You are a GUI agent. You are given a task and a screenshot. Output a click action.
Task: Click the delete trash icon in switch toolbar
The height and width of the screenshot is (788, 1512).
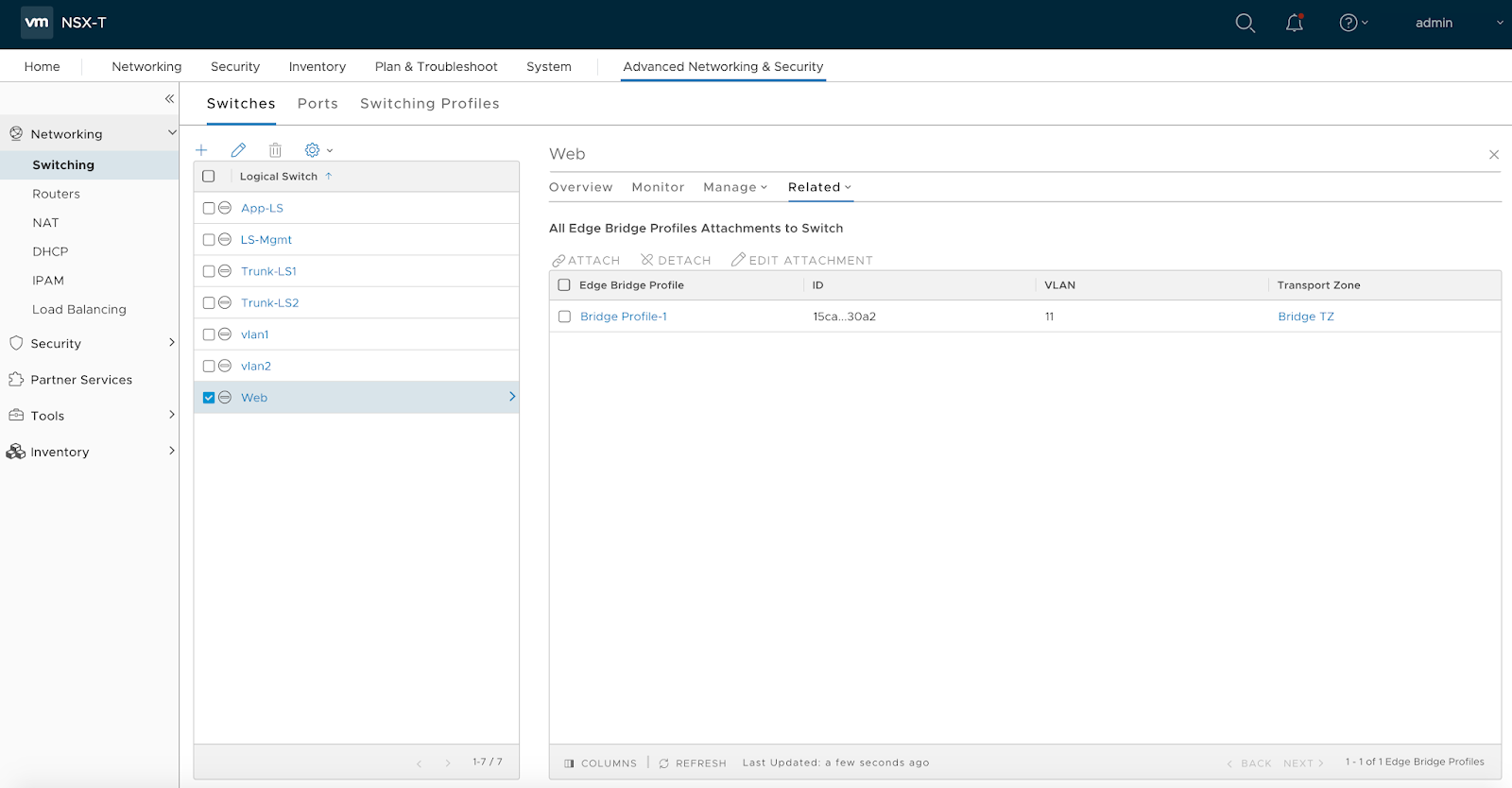coord(275,150)
